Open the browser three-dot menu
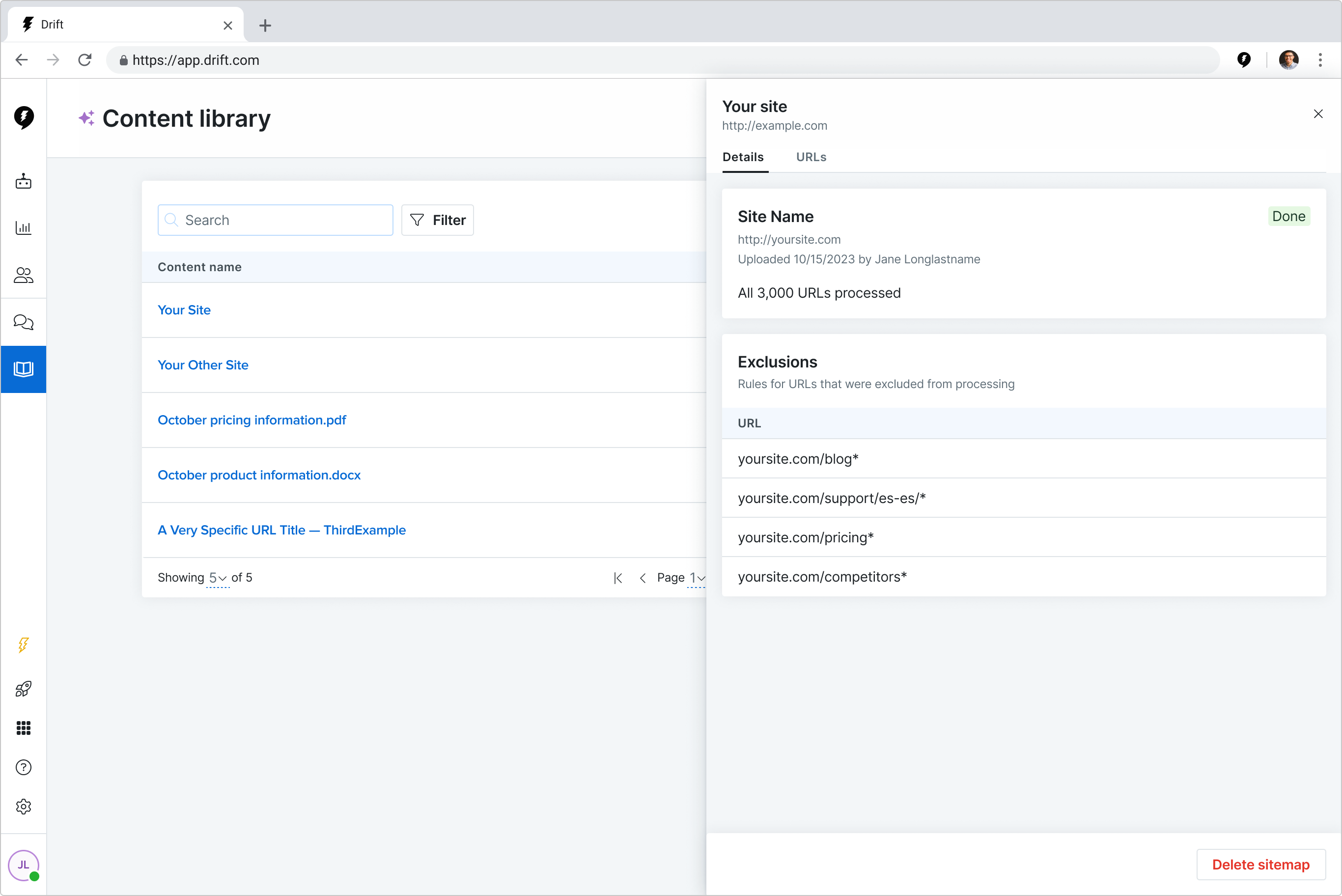1342x896 pixels. [1320, 60]
